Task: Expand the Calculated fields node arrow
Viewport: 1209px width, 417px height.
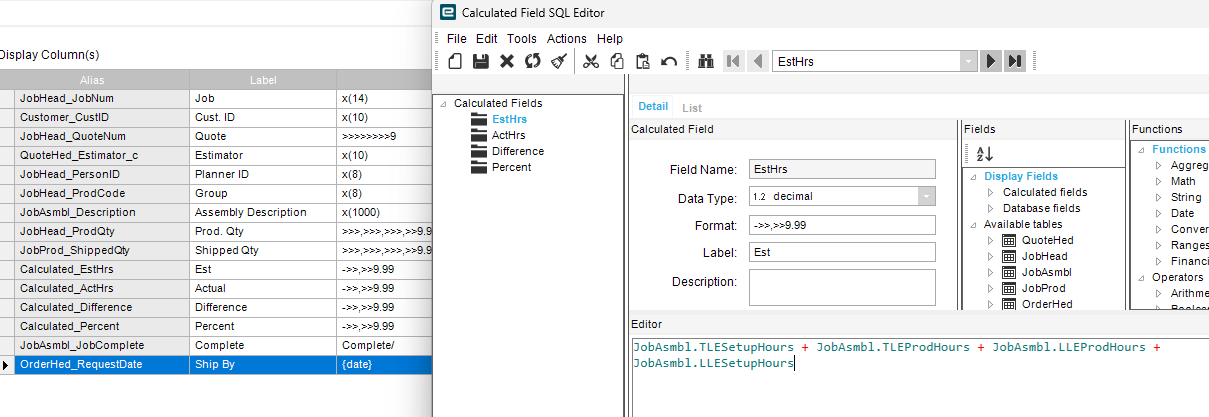Action: (991, 193)
